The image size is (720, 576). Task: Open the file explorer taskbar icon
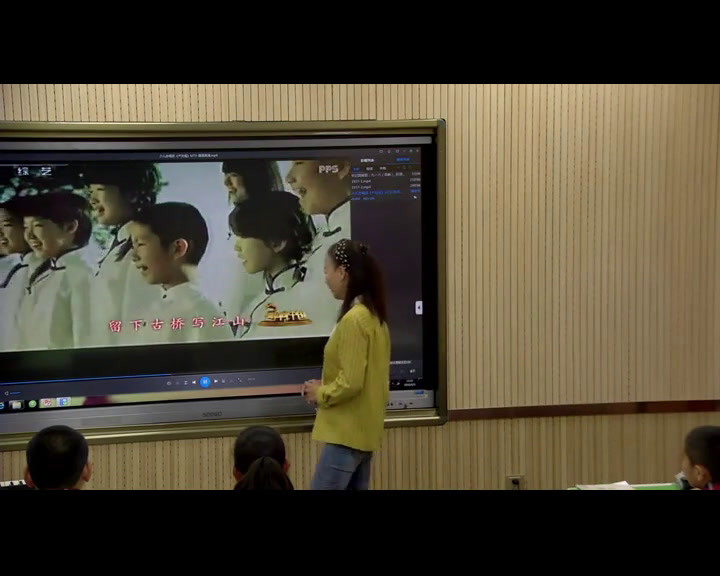16,405
